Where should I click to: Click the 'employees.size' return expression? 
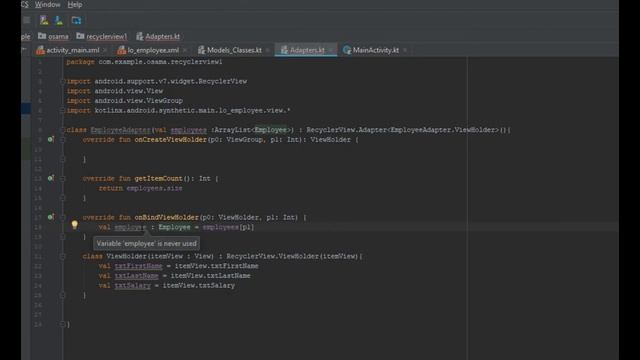[x=154, y=188]
